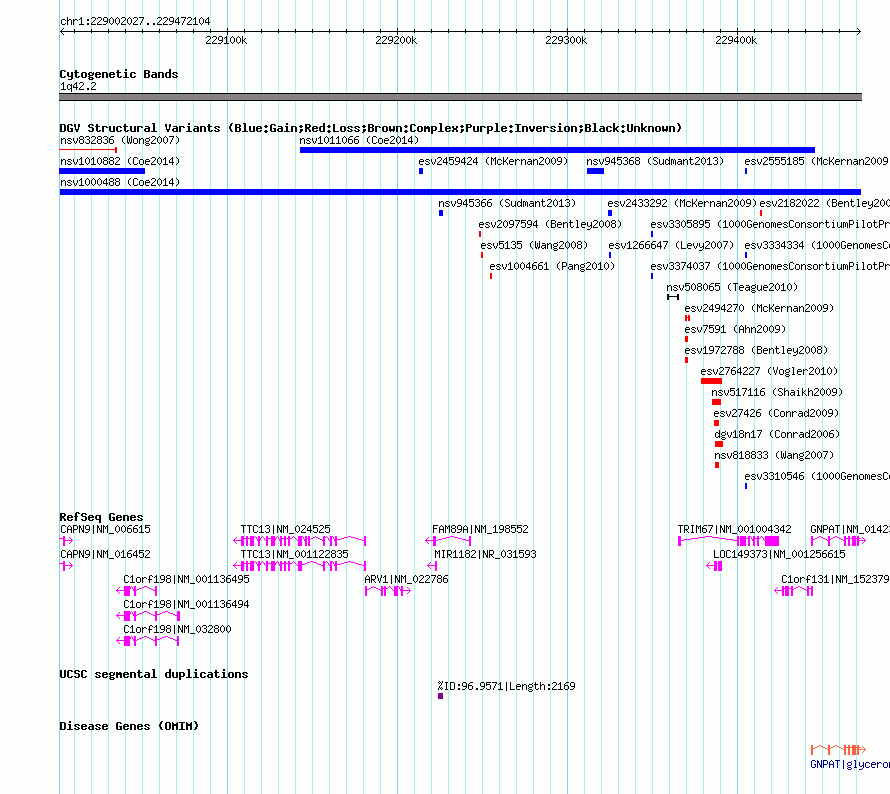Open esv1972788 (Bentley2008) variant label
Image resolution: width=890 pixels, height=794 pixels.
(x=756, y=350)
